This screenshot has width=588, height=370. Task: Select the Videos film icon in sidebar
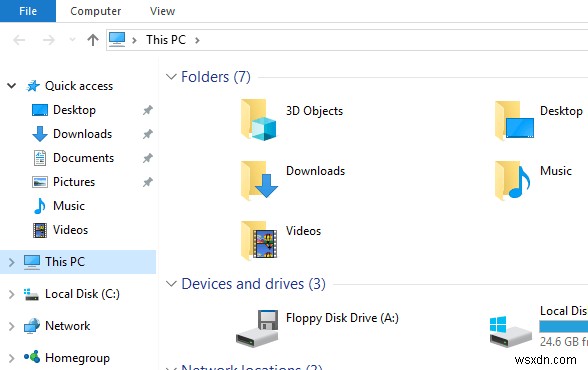click(40, 230)
